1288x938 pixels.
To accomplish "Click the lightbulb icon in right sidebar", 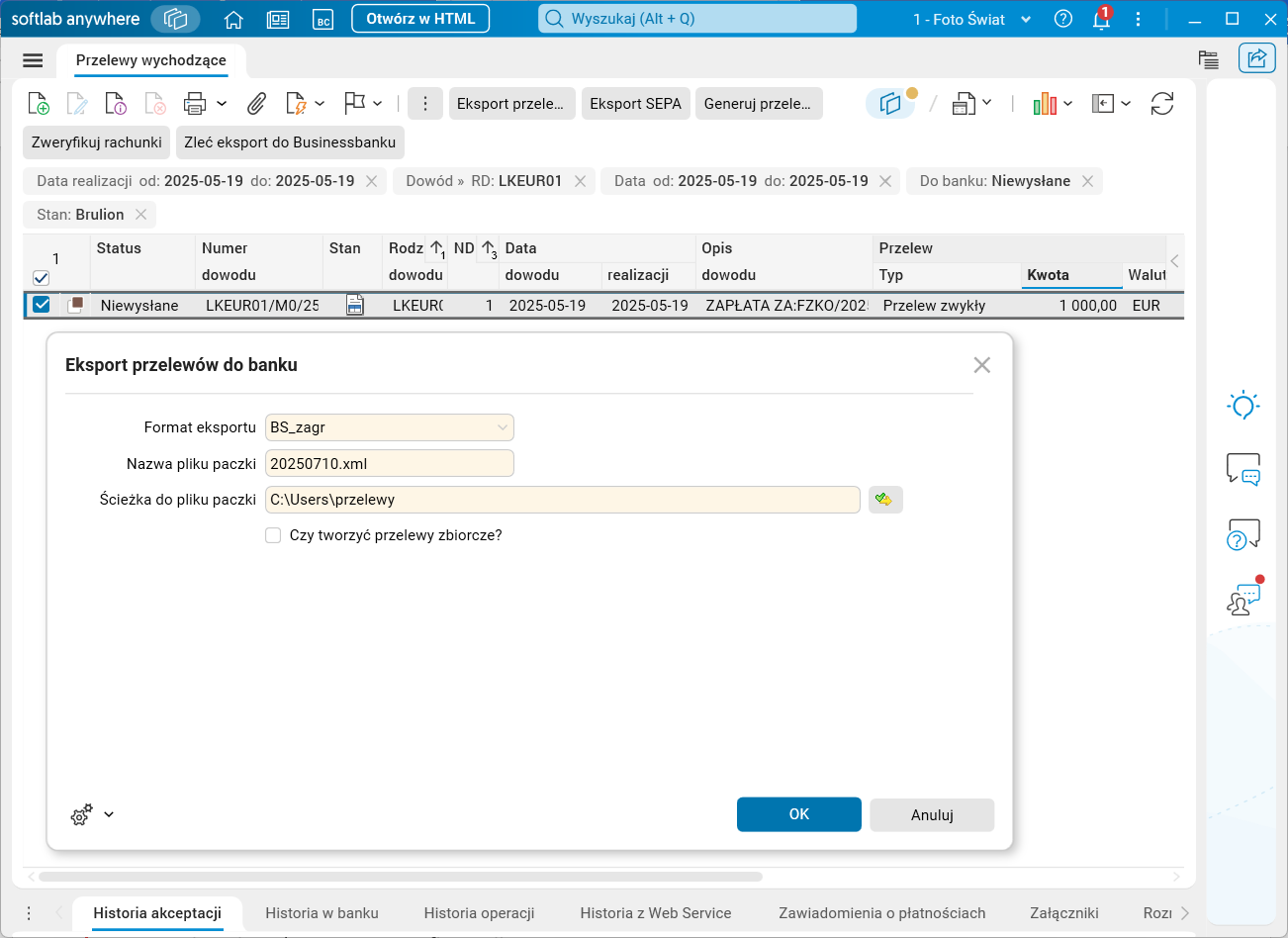I will 1243,405.
